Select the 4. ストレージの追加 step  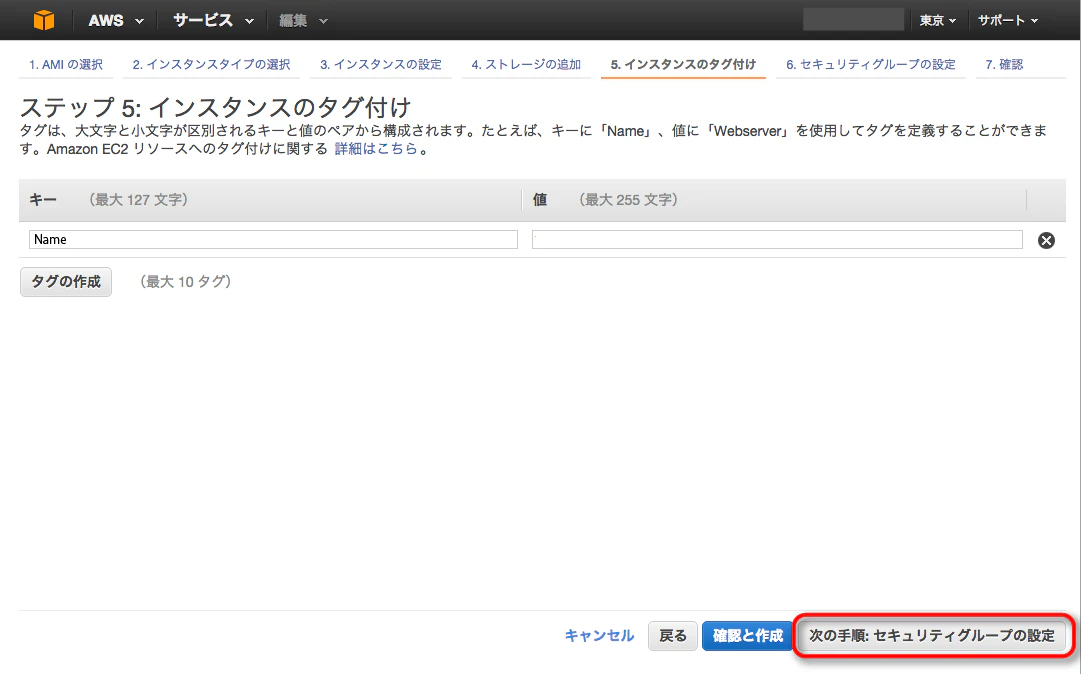(x=526, y=64)
